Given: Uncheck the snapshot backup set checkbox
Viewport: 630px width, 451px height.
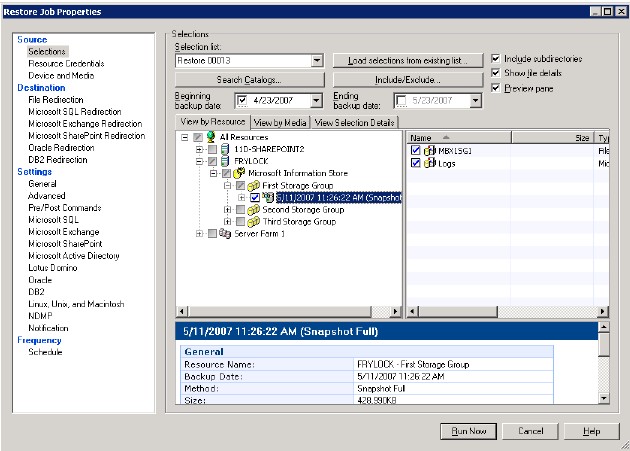Looking at the screenshot, I should (255, 198).
